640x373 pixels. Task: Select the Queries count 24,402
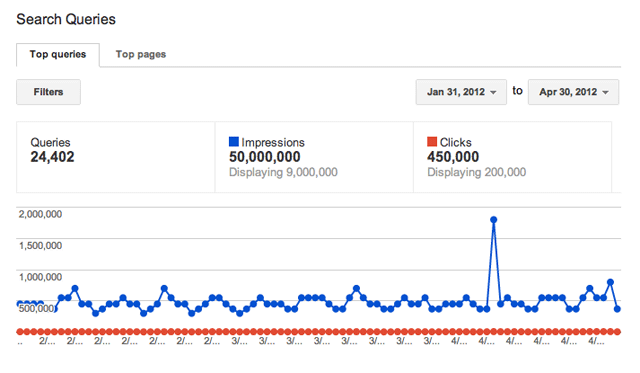(52, 157)
